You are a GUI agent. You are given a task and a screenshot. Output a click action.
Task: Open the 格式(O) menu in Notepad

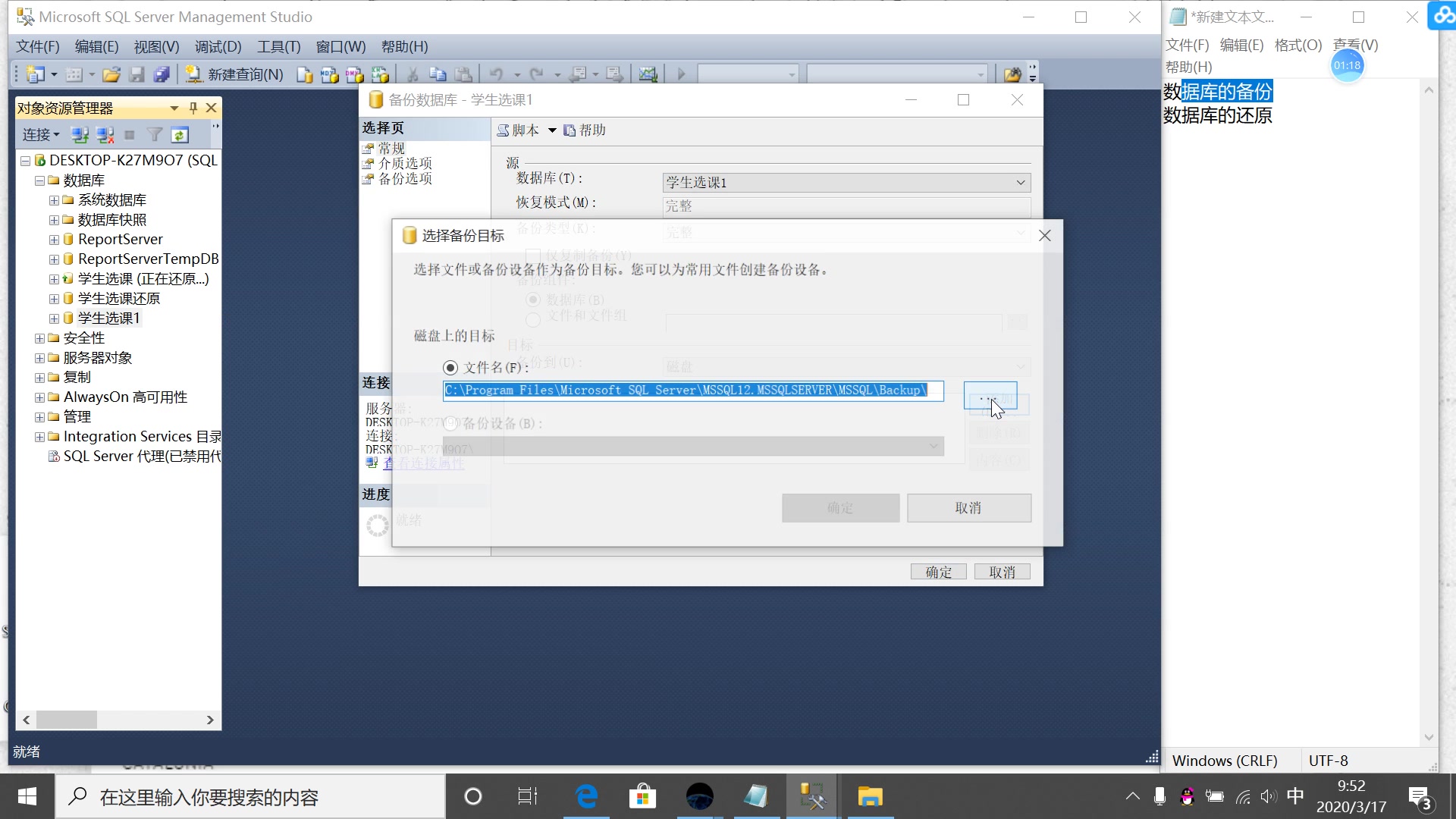(1298, 45)
